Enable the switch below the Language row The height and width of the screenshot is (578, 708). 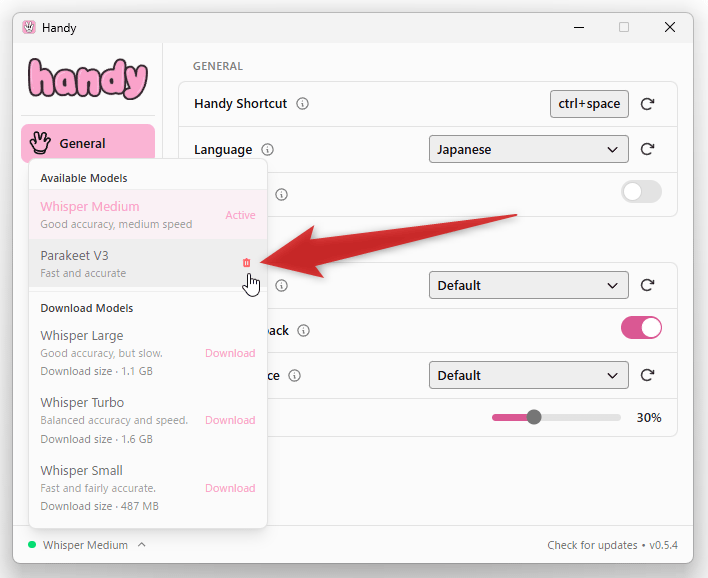[x=641, y=192]
